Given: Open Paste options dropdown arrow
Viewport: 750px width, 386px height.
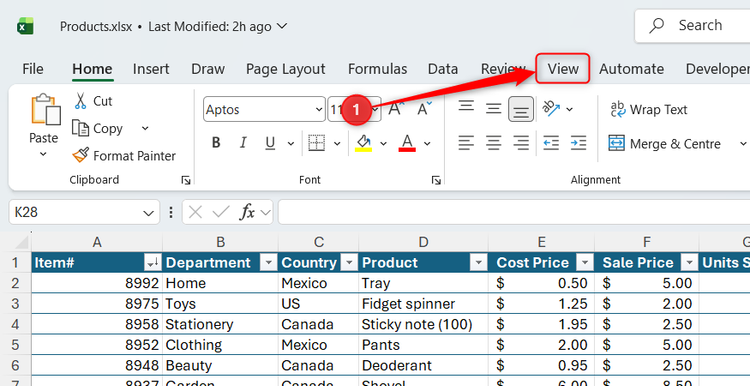Looking at the screenshot, I should (x=44, y=154).
